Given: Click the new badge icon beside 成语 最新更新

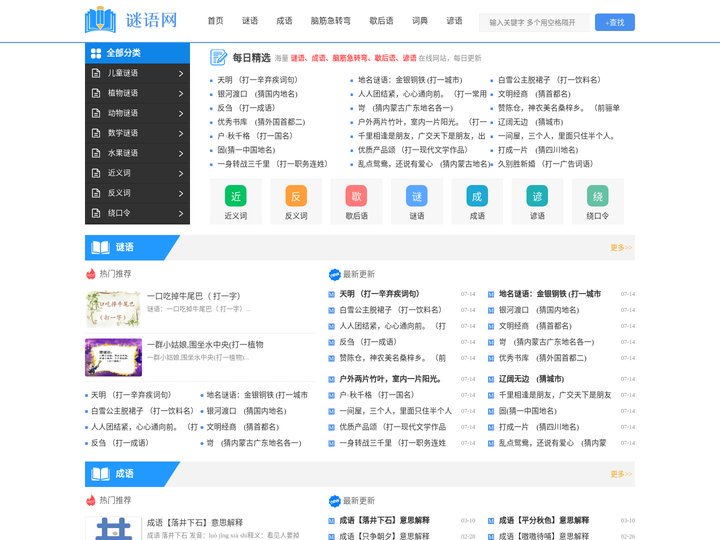Looking at the screenshot, I should pyautogui.click(x=335, y=501).
